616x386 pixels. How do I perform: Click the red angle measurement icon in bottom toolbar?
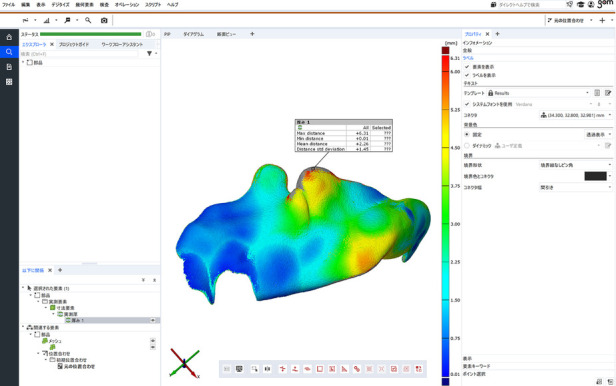point(344,369)
